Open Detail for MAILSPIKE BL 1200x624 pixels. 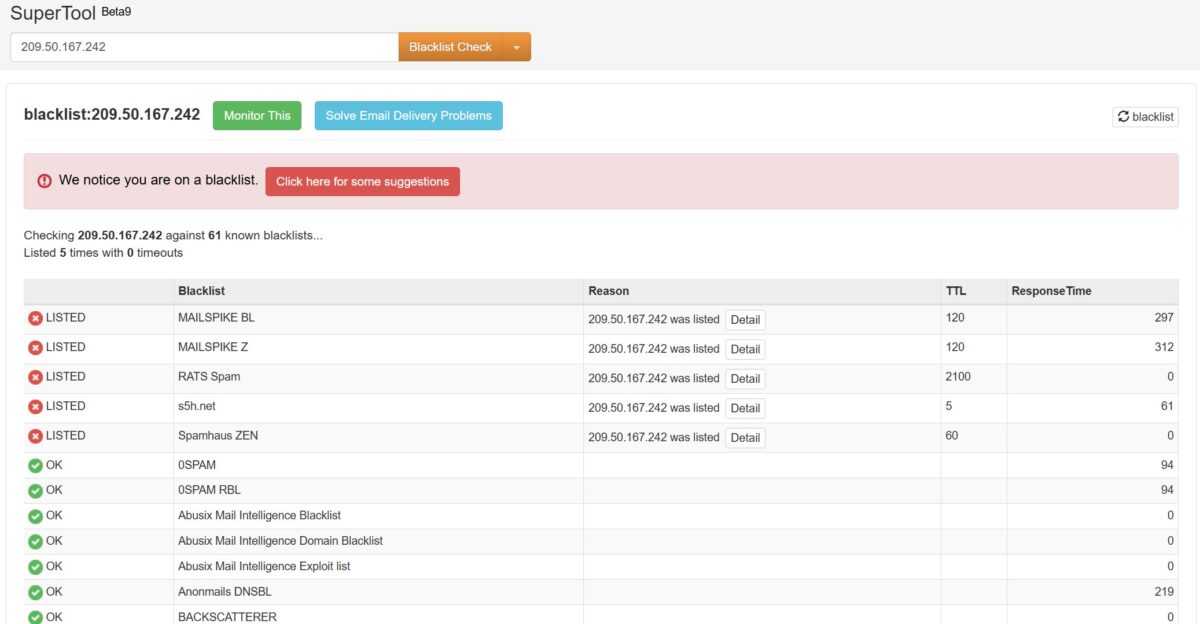pos(745,320)
